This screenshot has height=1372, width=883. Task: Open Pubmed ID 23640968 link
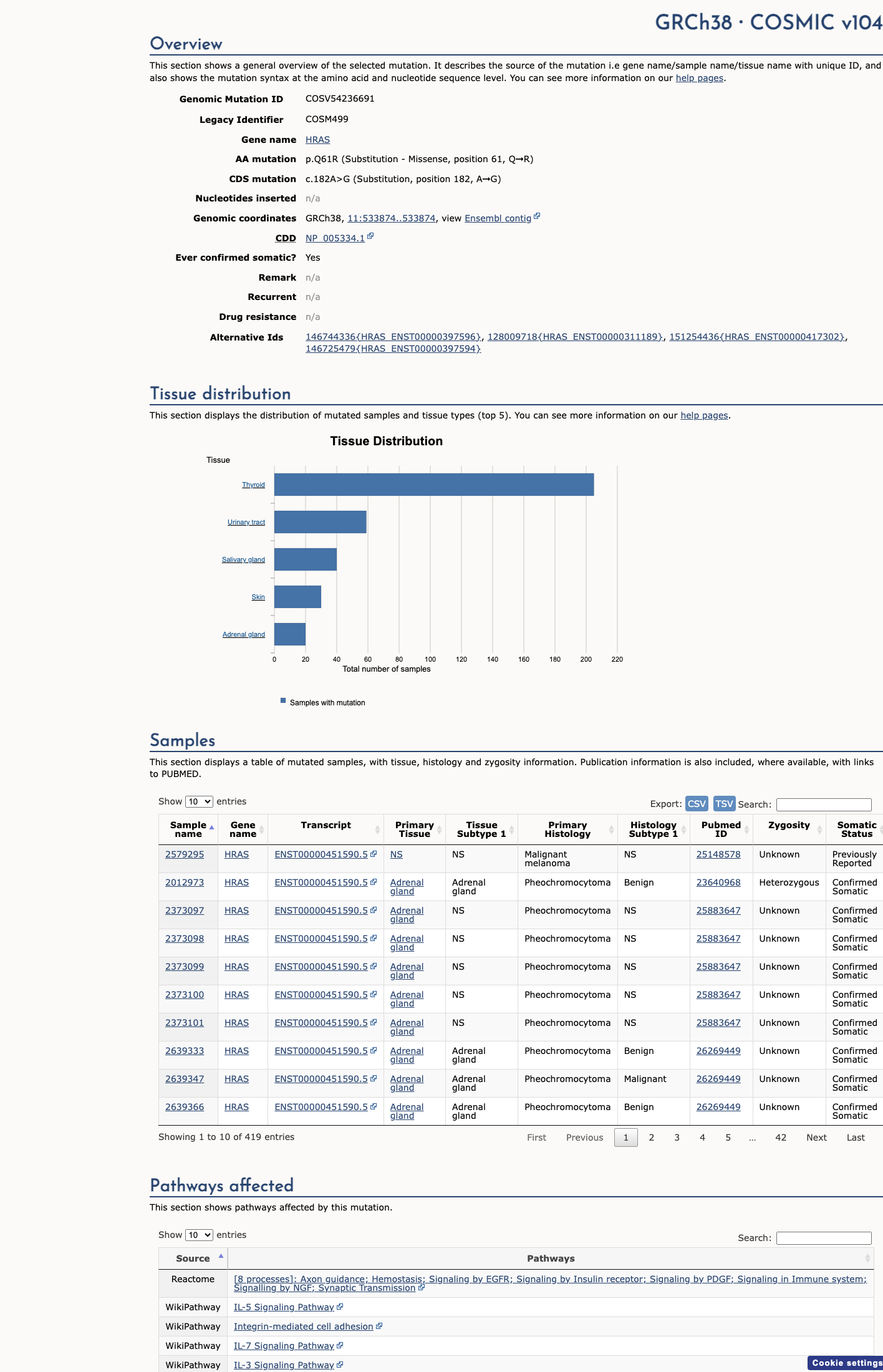pyautogui.click(x=718, y=882)
